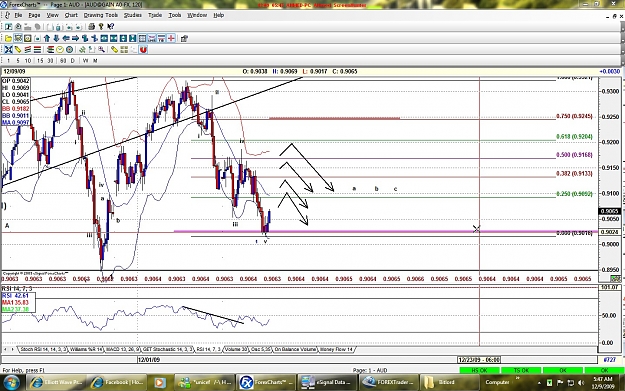
Task: Switch to the Stoch RSI 14, 14, 3, 3 tab
Action: pyautogui.click(x=43, y=350)
